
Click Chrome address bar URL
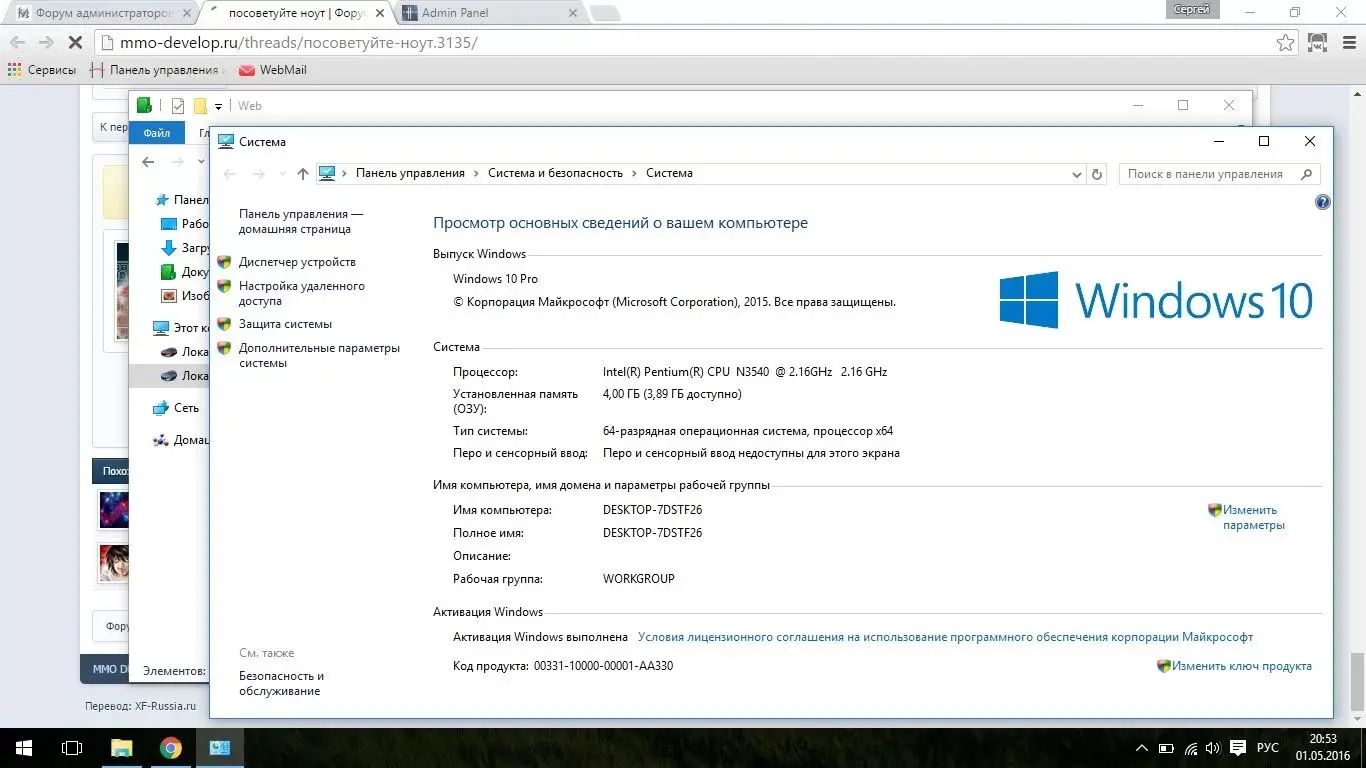[x=299, y=43]
